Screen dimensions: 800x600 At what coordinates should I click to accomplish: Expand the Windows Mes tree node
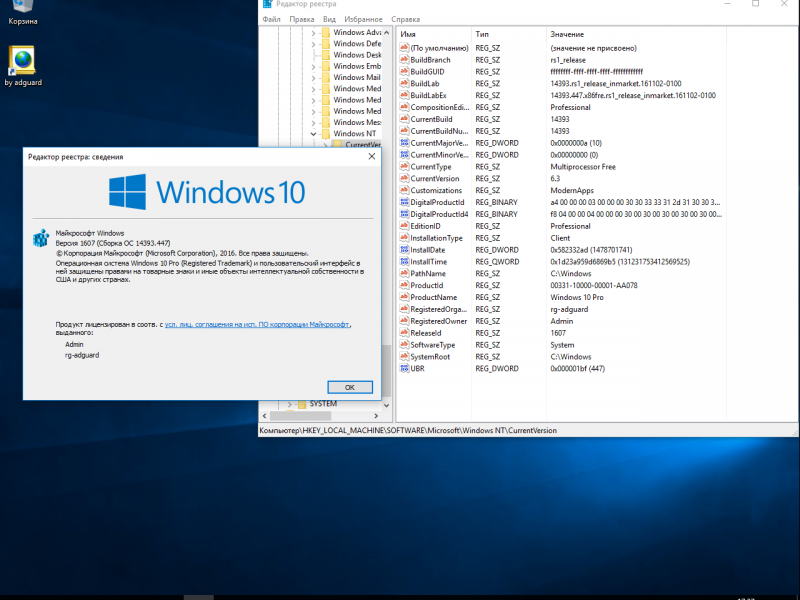pyautogui.click(x=313, y=122)
